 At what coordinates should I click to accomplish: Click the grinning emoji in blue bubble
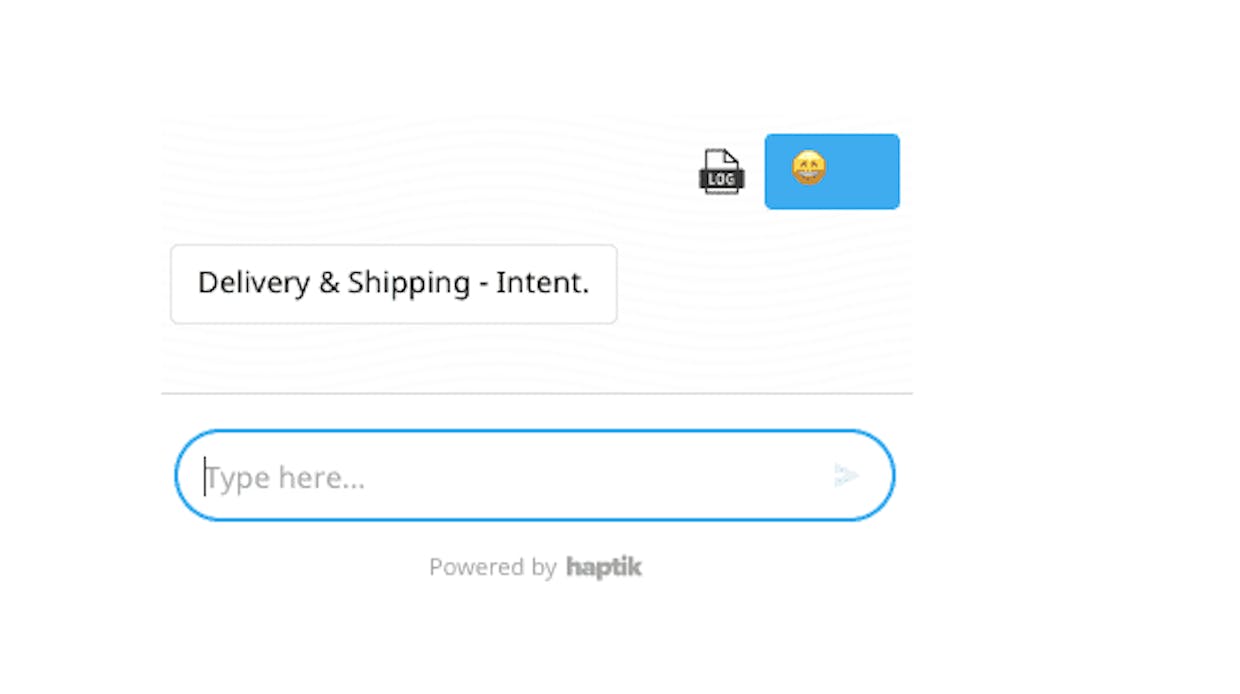pyautogui.click(x=809, y=167)
